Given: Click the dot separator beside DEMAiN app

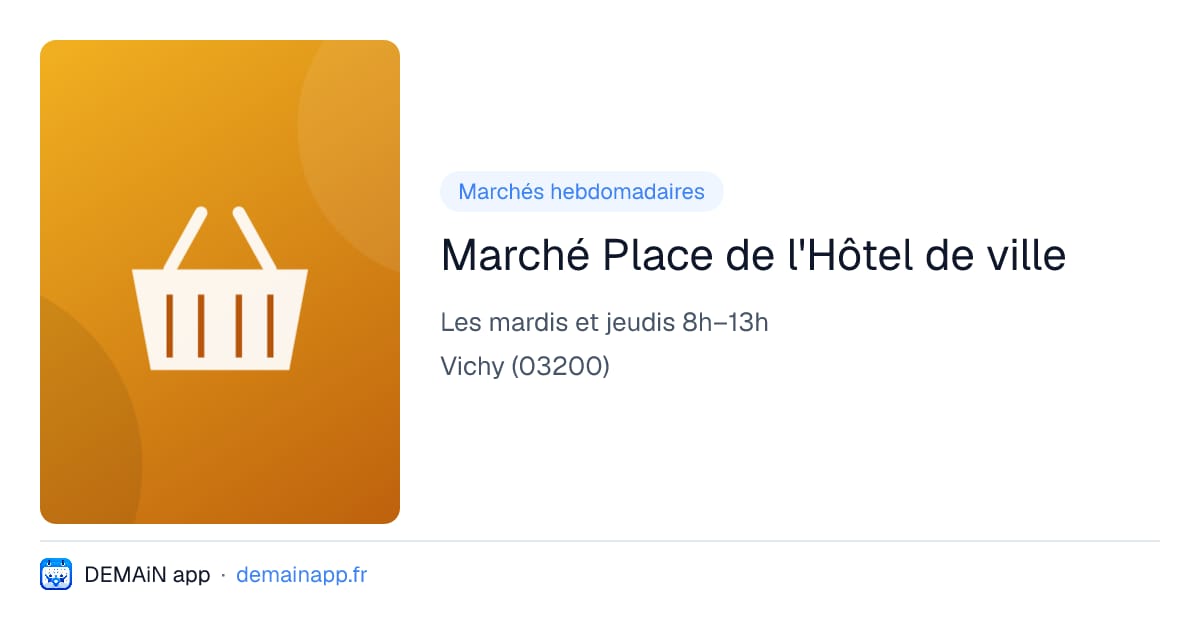Looking at the screenshot, I should coord(223,575).
